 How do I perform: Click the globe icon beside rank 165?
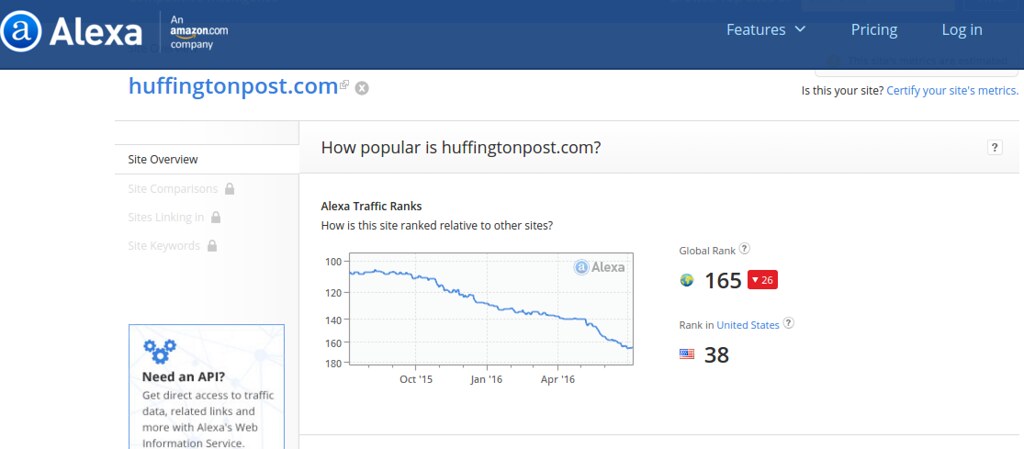pyautogui.click(x=687, y=281)
